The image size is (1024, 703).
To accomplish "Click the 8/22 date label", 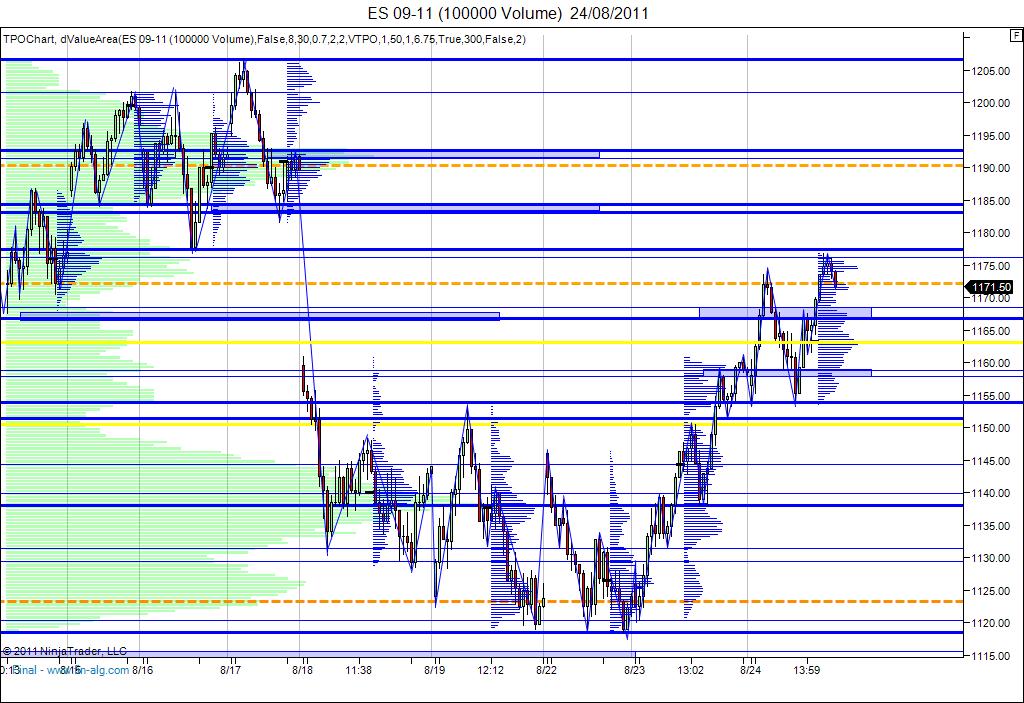I will tap(546, 670).
